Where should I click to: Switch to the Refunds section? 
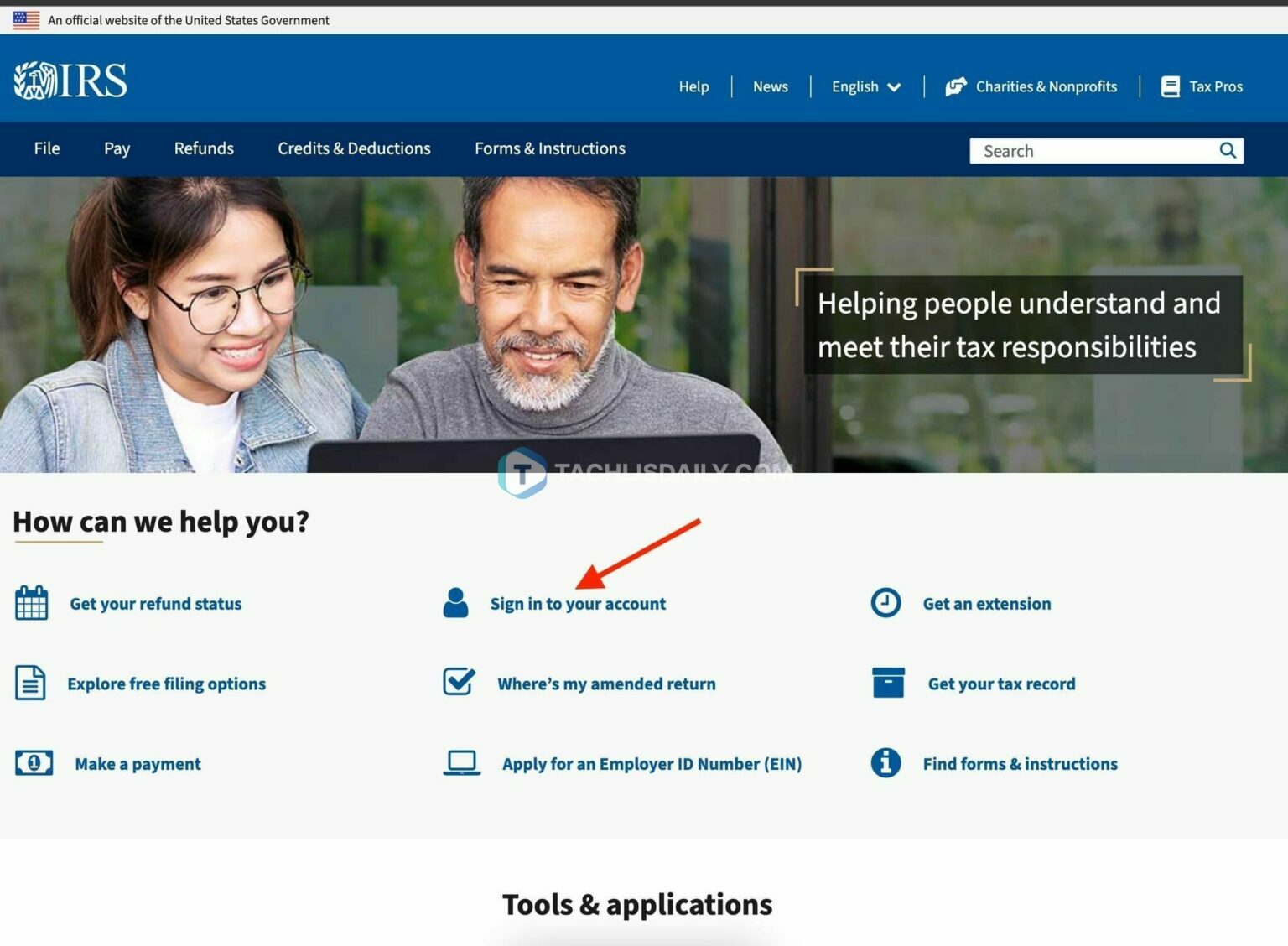pos(204,148)
